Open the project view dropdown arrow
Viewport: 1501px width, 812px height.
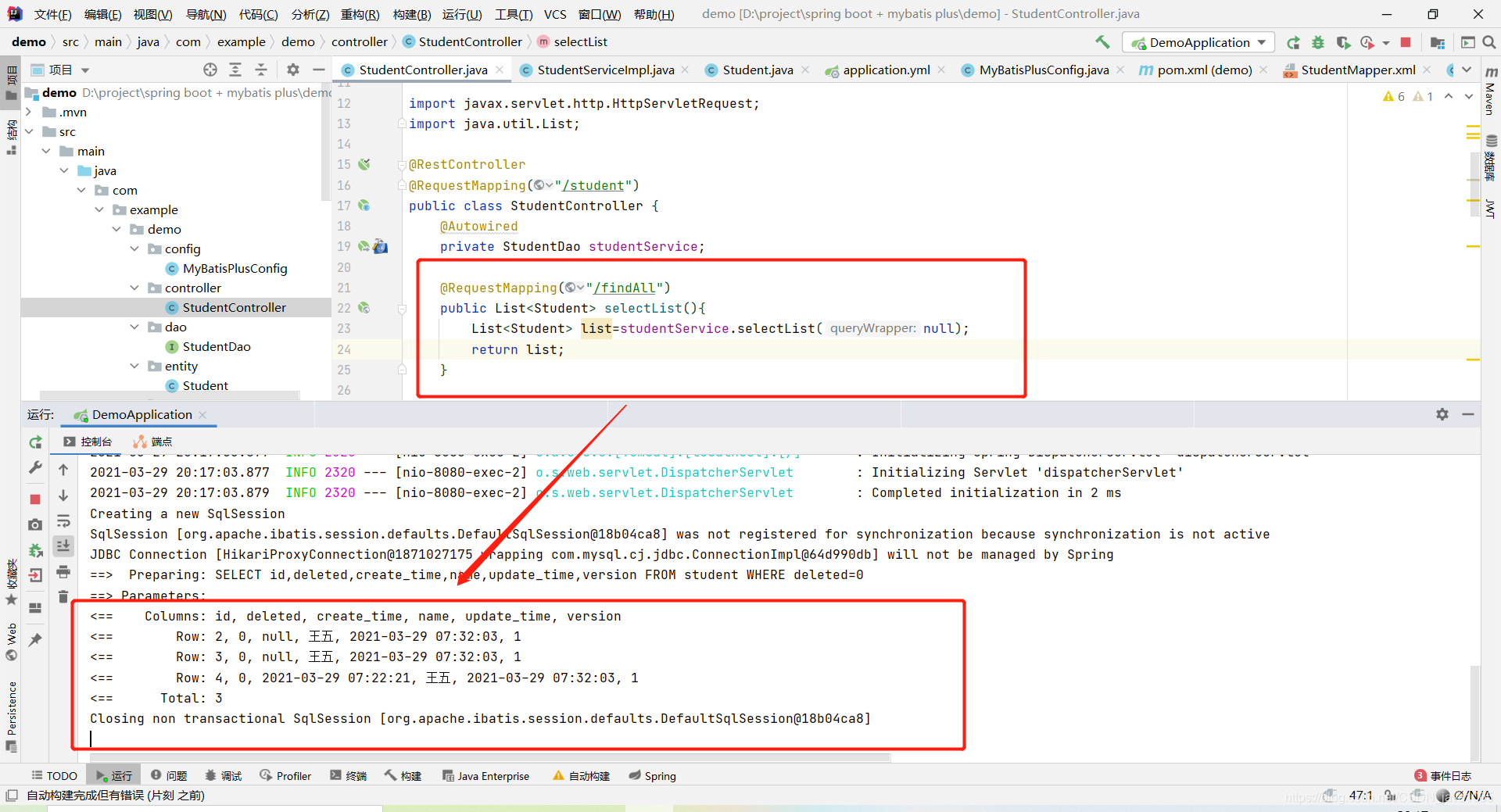(85, 70)
